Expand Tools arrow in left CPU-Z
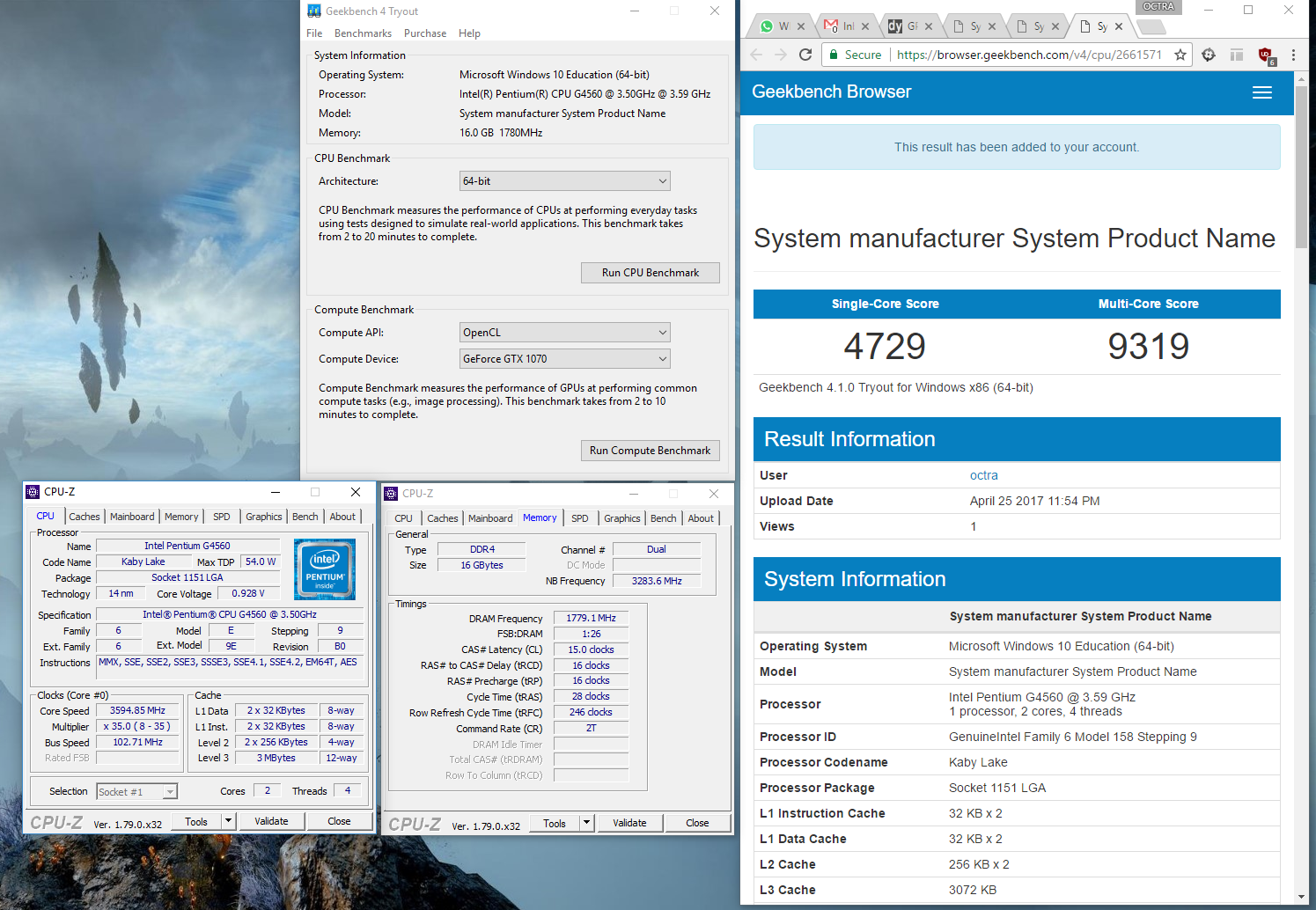Image resolution: width=1316 pixels, height=910 pixels. (x=228, y=821)
